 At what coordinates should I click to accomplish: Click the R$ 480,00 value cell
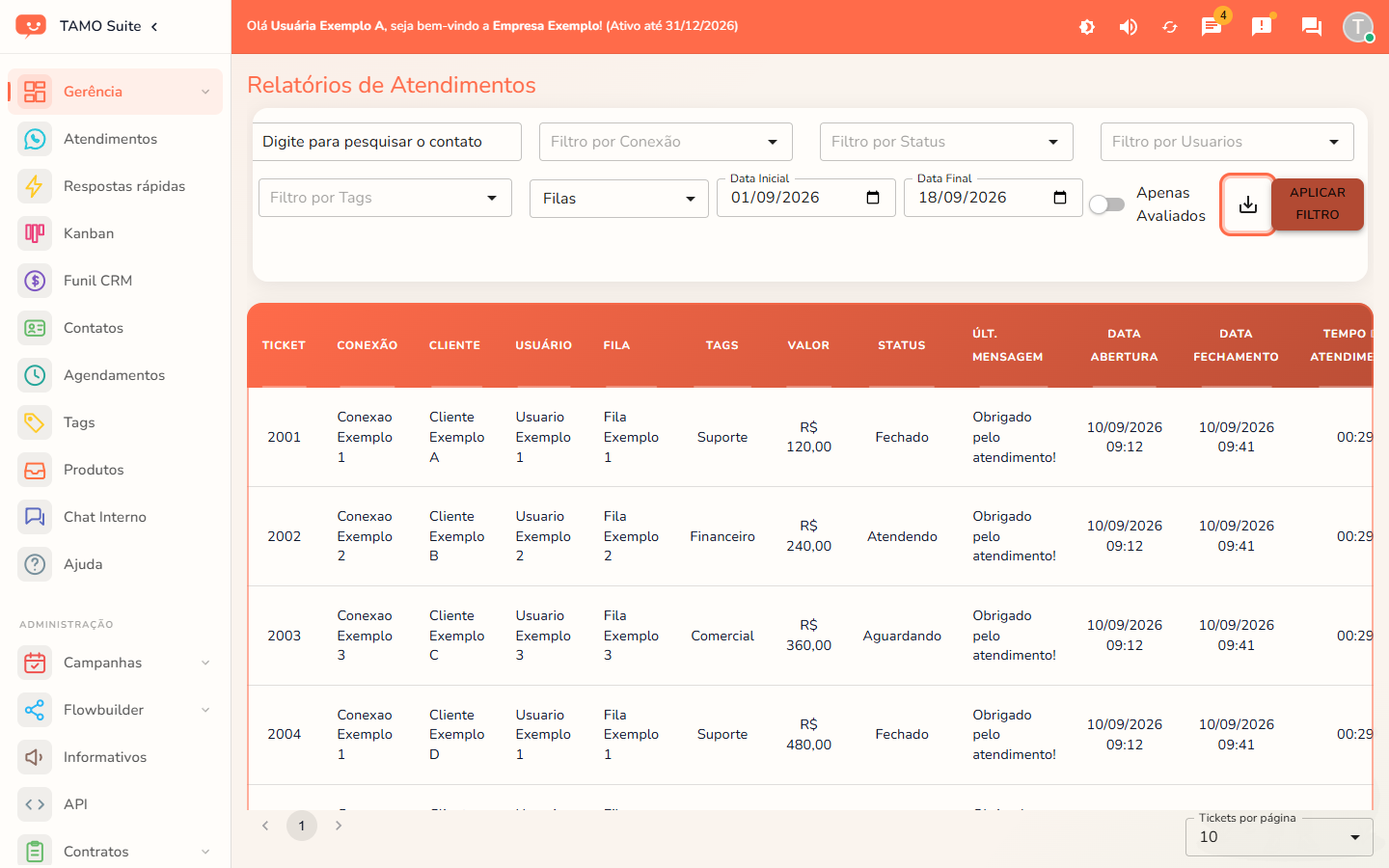pyautogui.click(x=808, y=735)
